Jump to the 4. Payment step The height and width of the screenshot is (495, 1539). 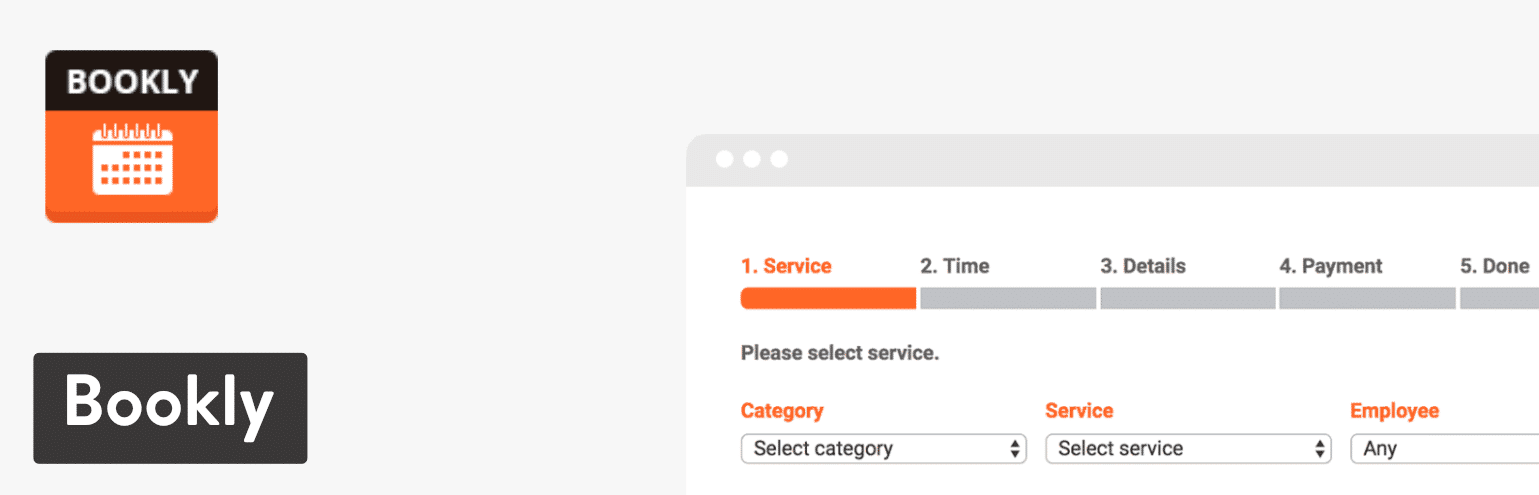pyautogui.click(x=1330, y=266)
